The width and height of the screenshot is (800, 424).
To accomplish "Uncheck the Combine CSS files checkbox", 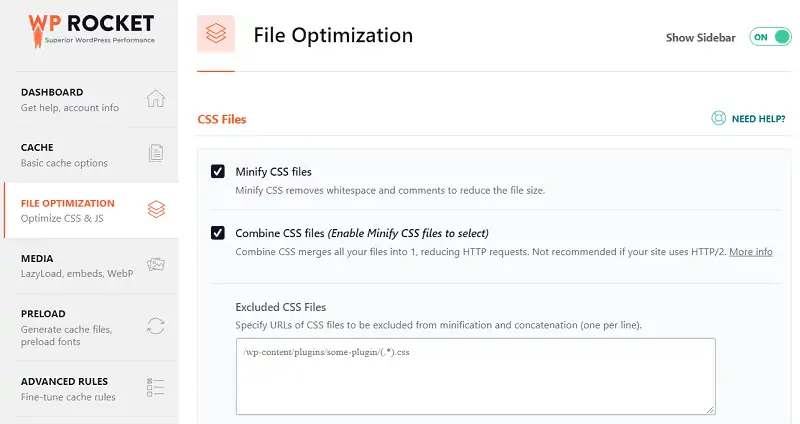I will click(x=218, y=233).
